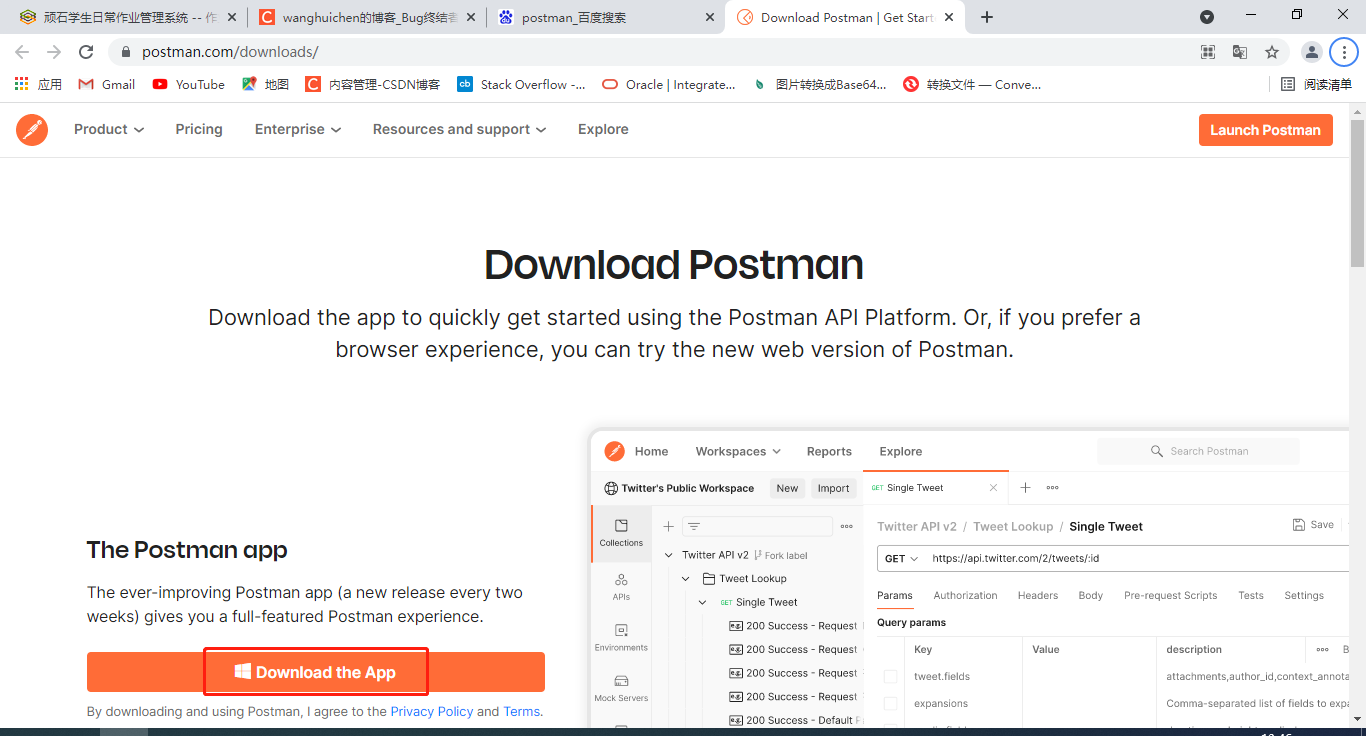Open the Pricing page
1366x736 pixels.
click(199, 130)
